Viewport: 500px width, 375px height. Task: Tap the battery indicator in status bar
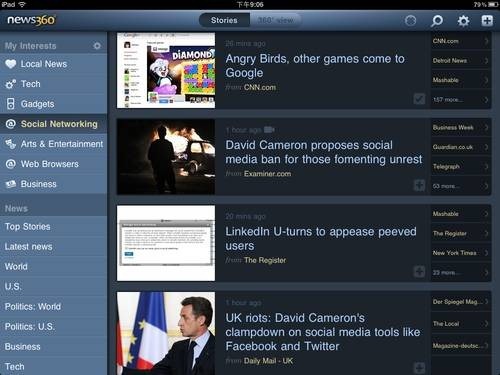tap(493, 4)
